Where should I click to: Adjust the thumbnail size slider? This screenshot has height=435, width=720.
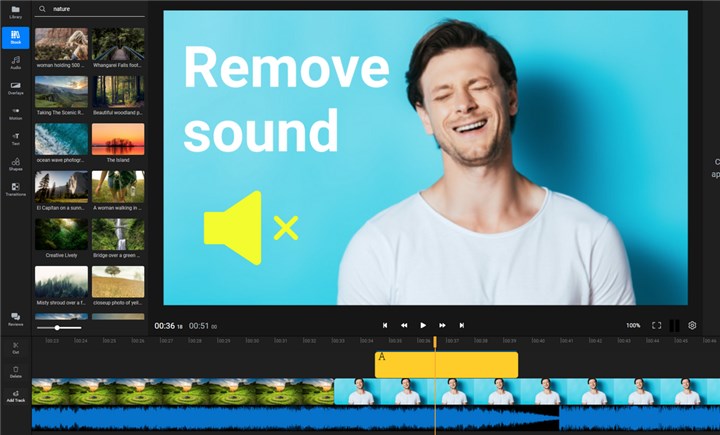59,328
